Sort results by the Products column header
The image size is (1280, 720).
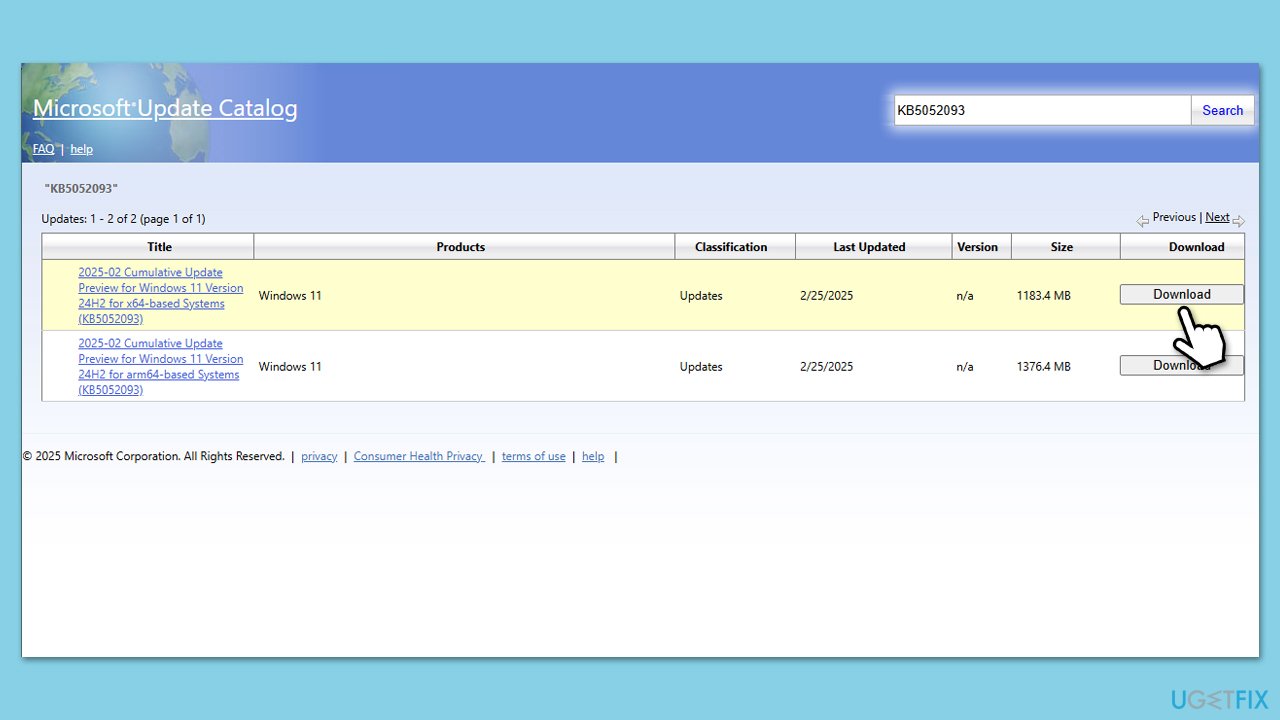(x=461, y=246)
